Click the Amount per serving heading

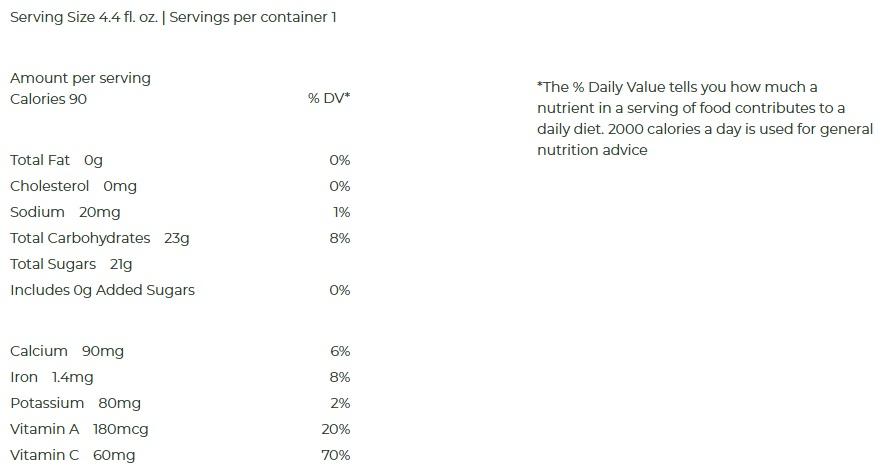click(x=81, y=78)
